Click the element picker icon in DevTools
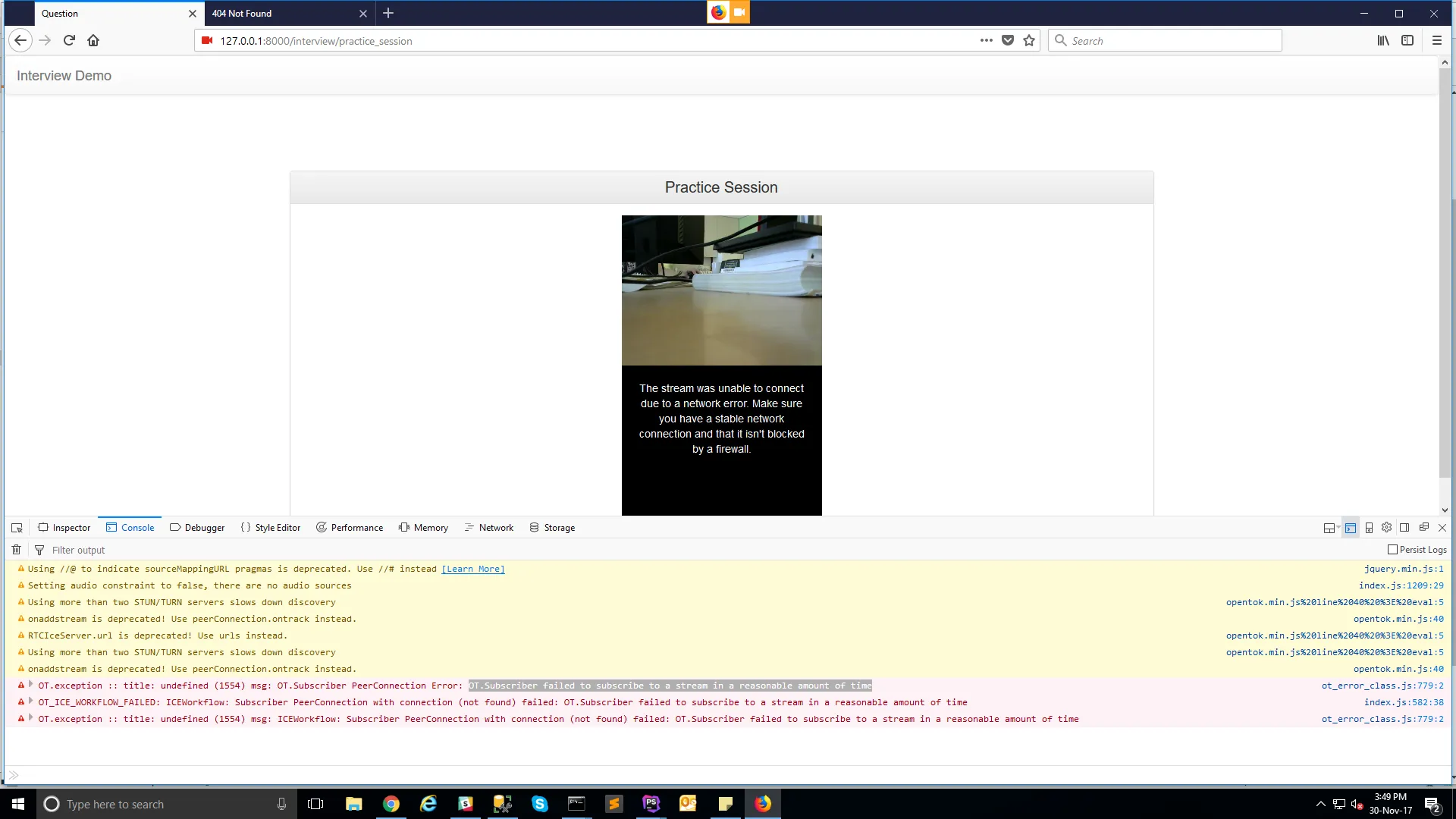The image size is (1456, 819). coord(17,528)
